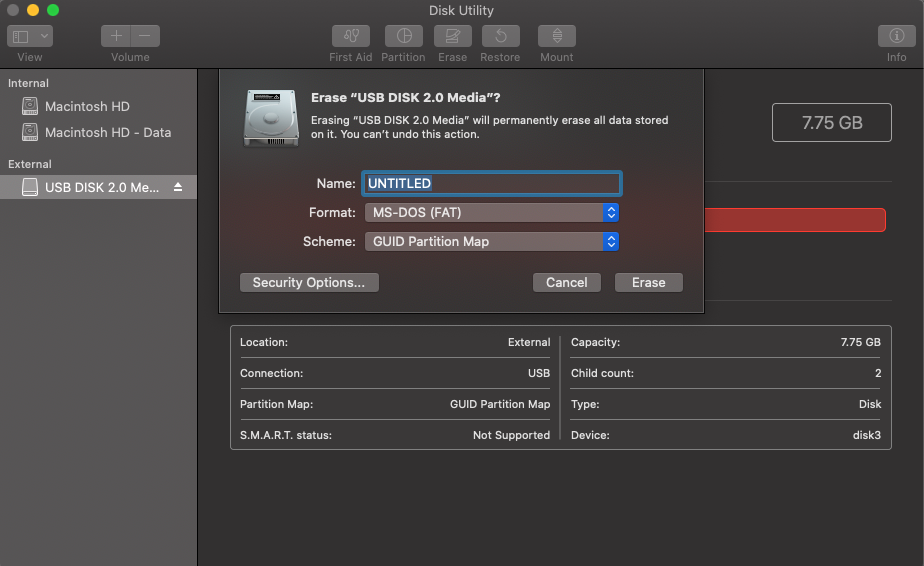Click the Child count value '2'
The width and height of the screenshot is (924, 566).
(878, 373)
